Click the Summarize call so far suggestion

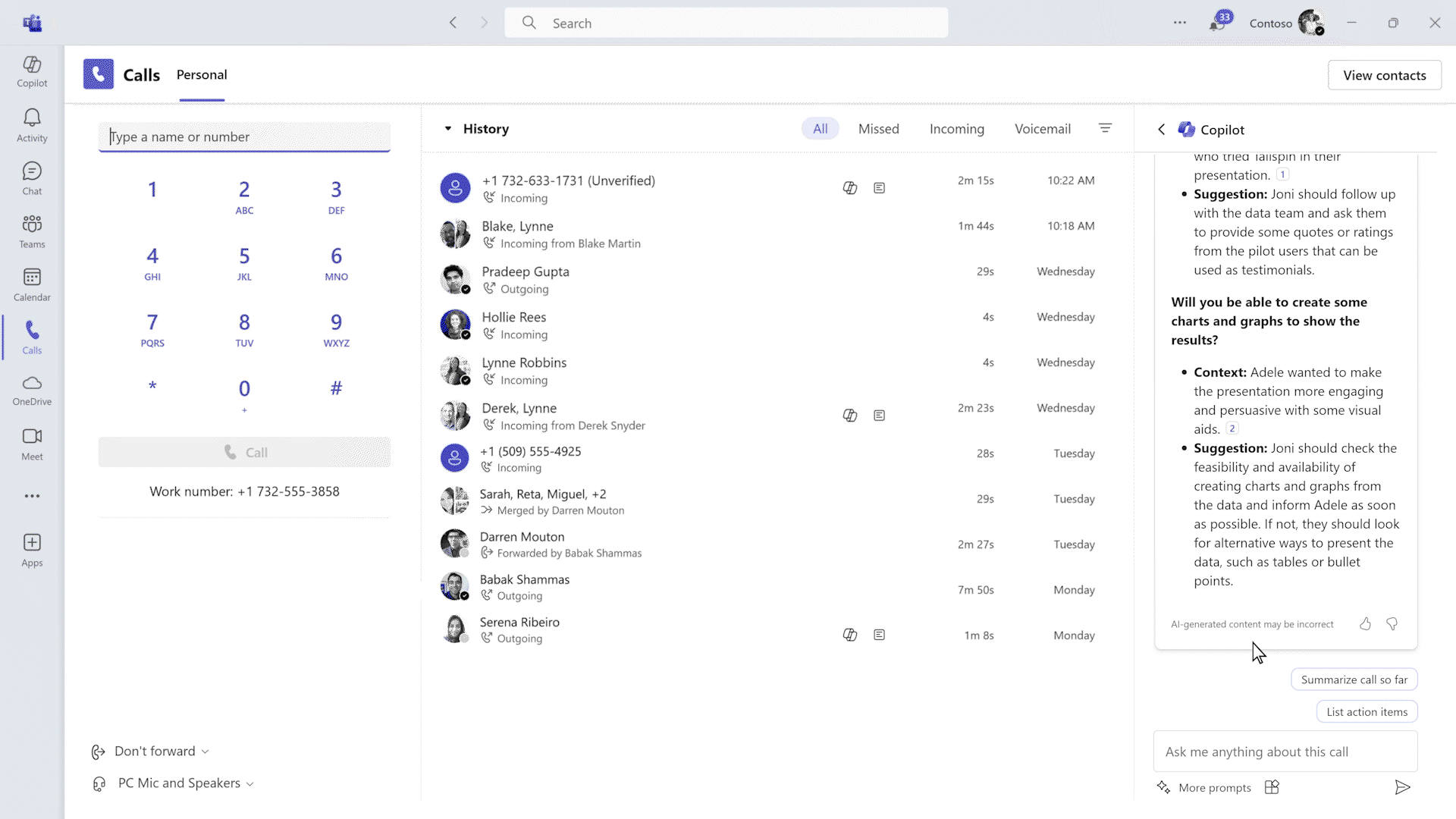1354,679
